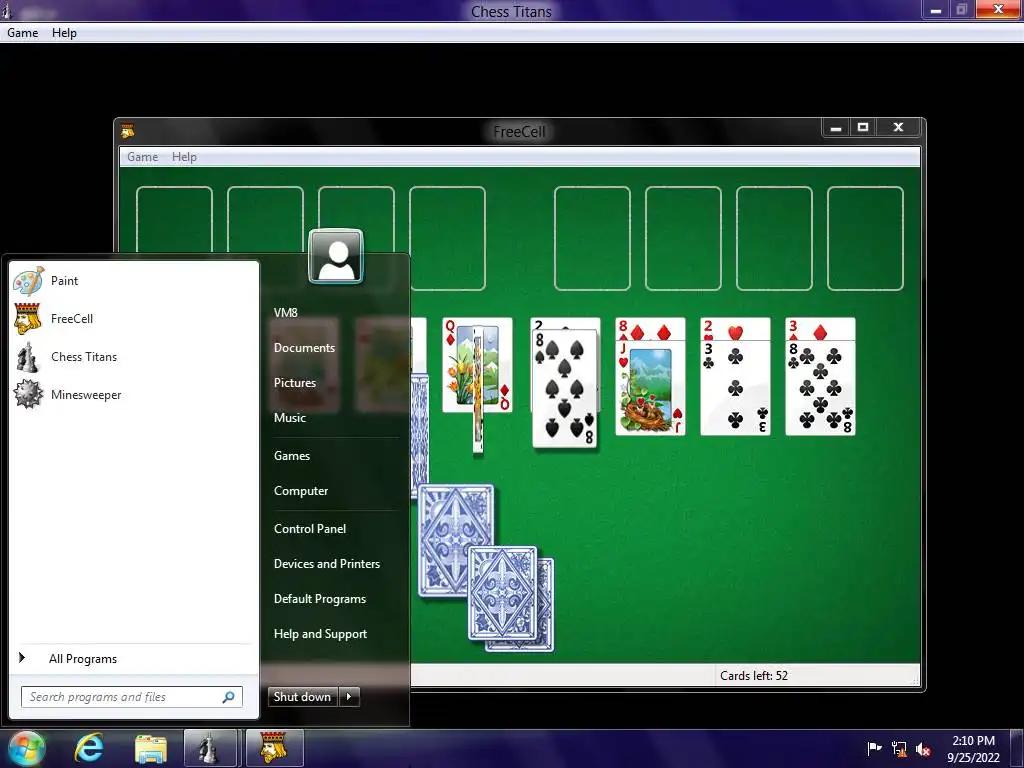Click the FreeCell window title icon
The image size is (1024, 768).
click(x=127, y=131)
